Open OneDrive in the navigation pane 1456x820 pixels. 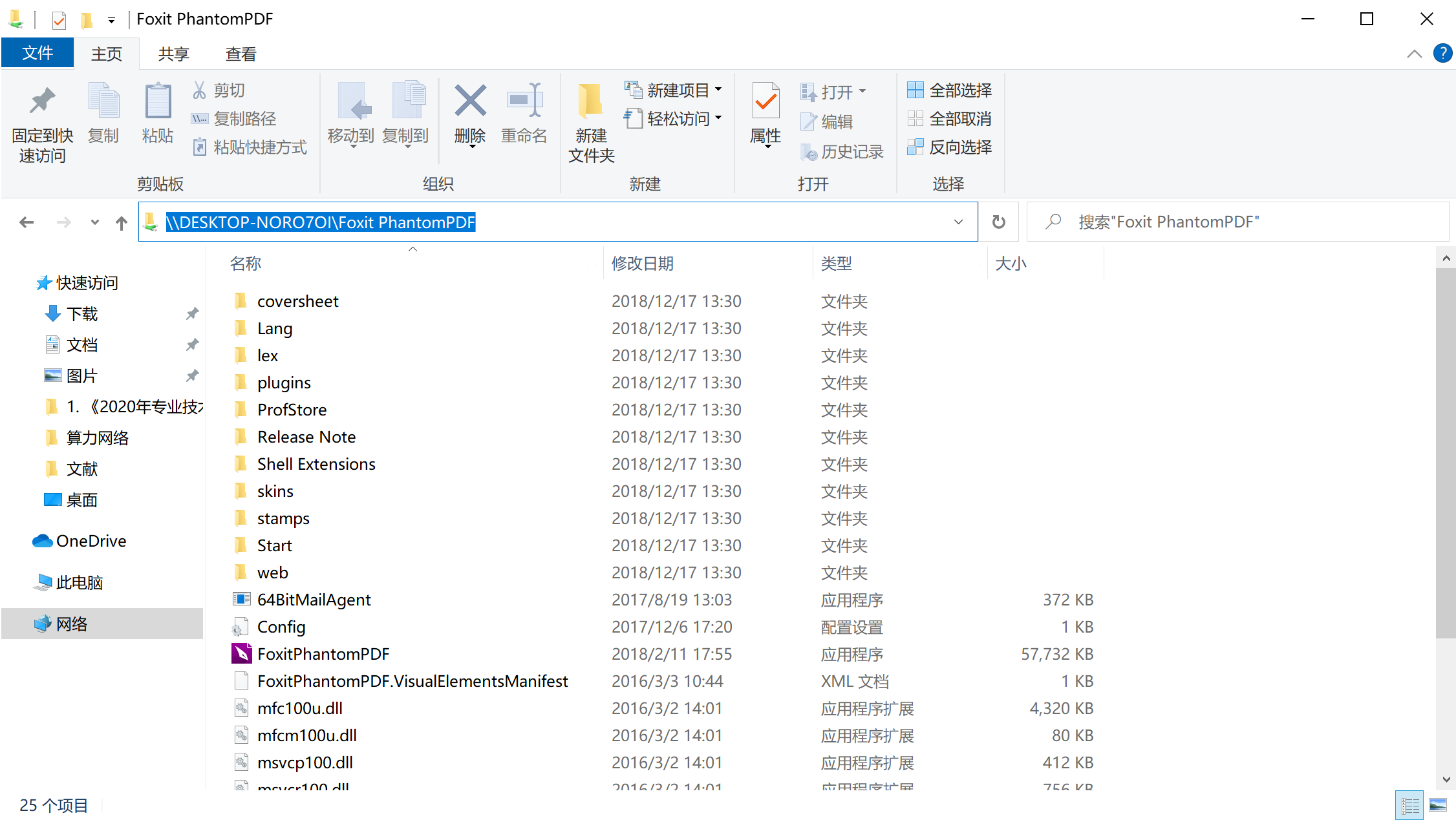click(91, 541)
